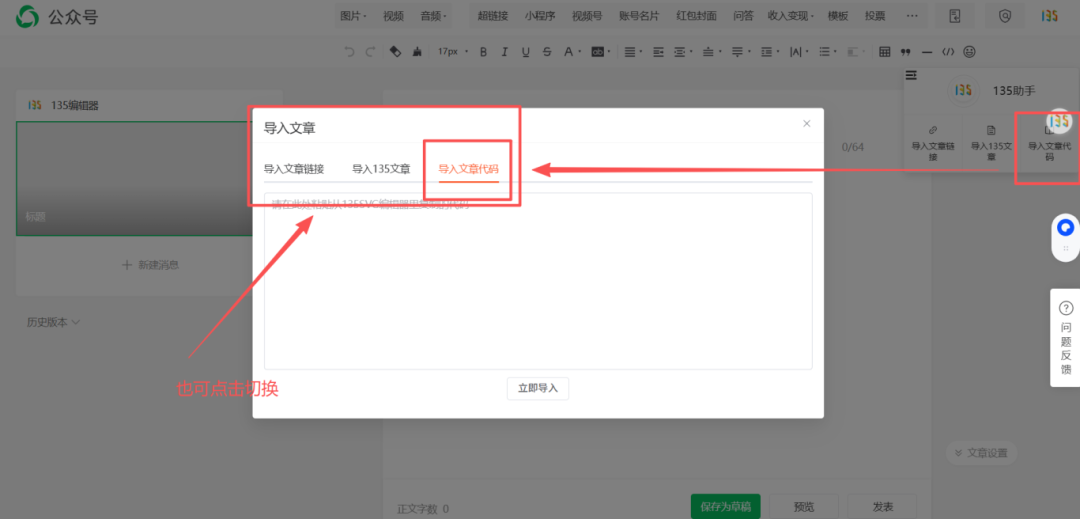Toggle italic formatting
This screenshot has width=1080, height=519.
coord(504,52)
